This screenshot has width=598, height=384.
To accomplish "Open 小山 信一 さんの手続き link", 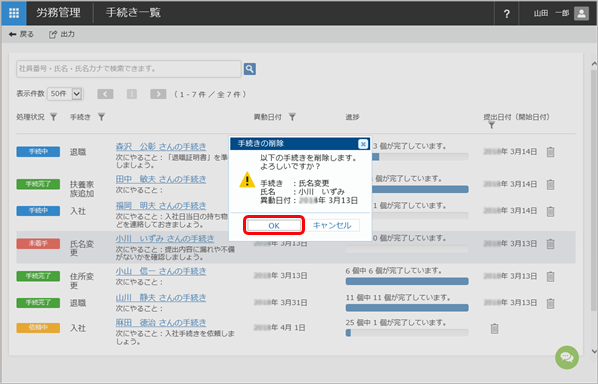I will tap(161, 271).
